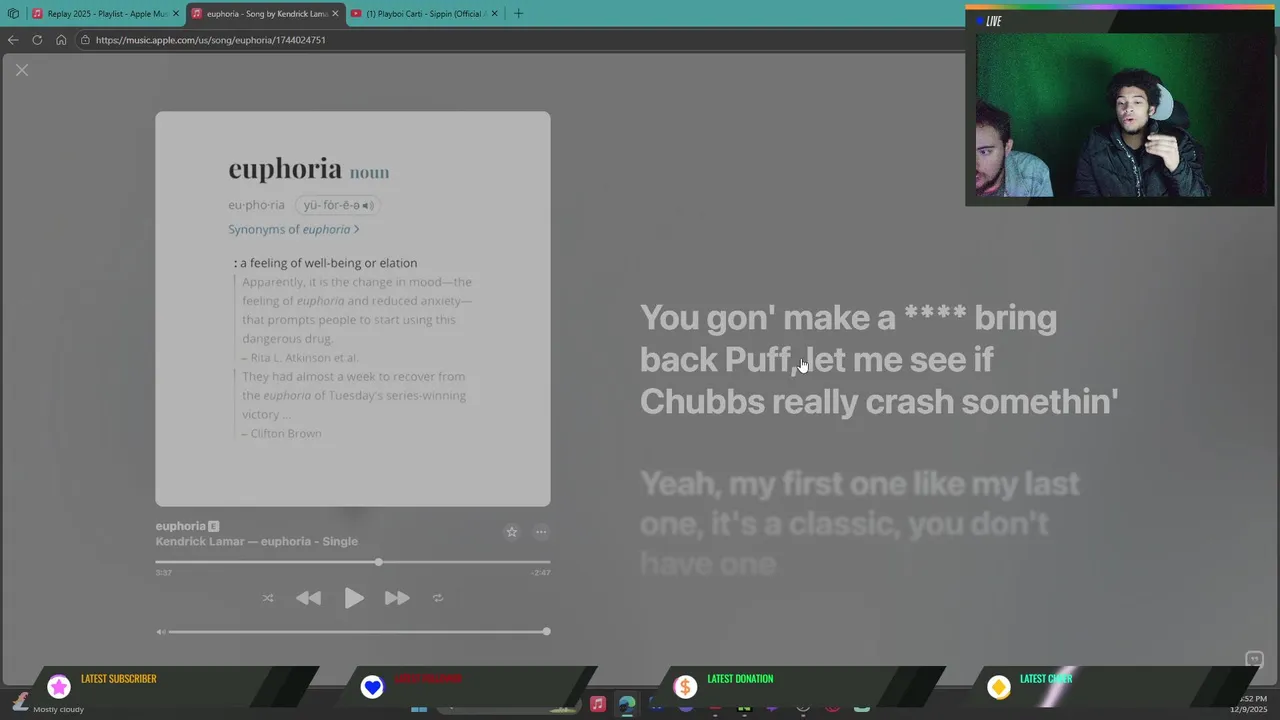Close the Replay 2025 tab
The image size is (1280, 720).
[176, 14]
